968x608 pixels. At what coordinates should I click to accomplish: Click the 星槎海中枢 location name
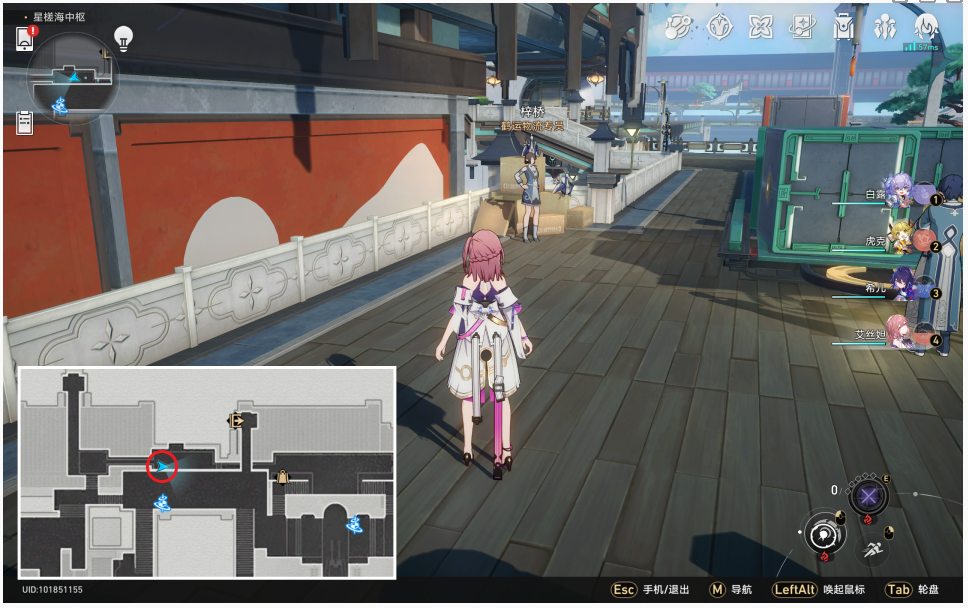coord(59,17)
